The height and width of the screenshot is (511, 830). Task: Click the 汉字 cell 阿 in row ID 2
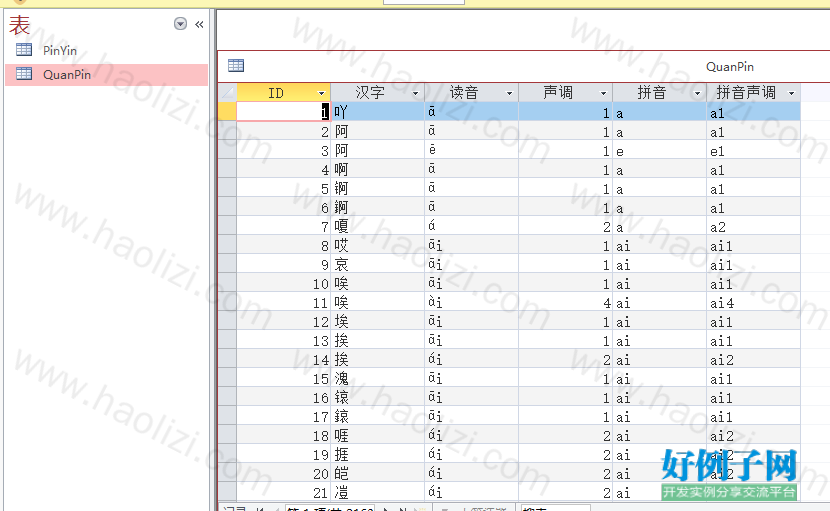pyautogui.click(x=378, y=131)
